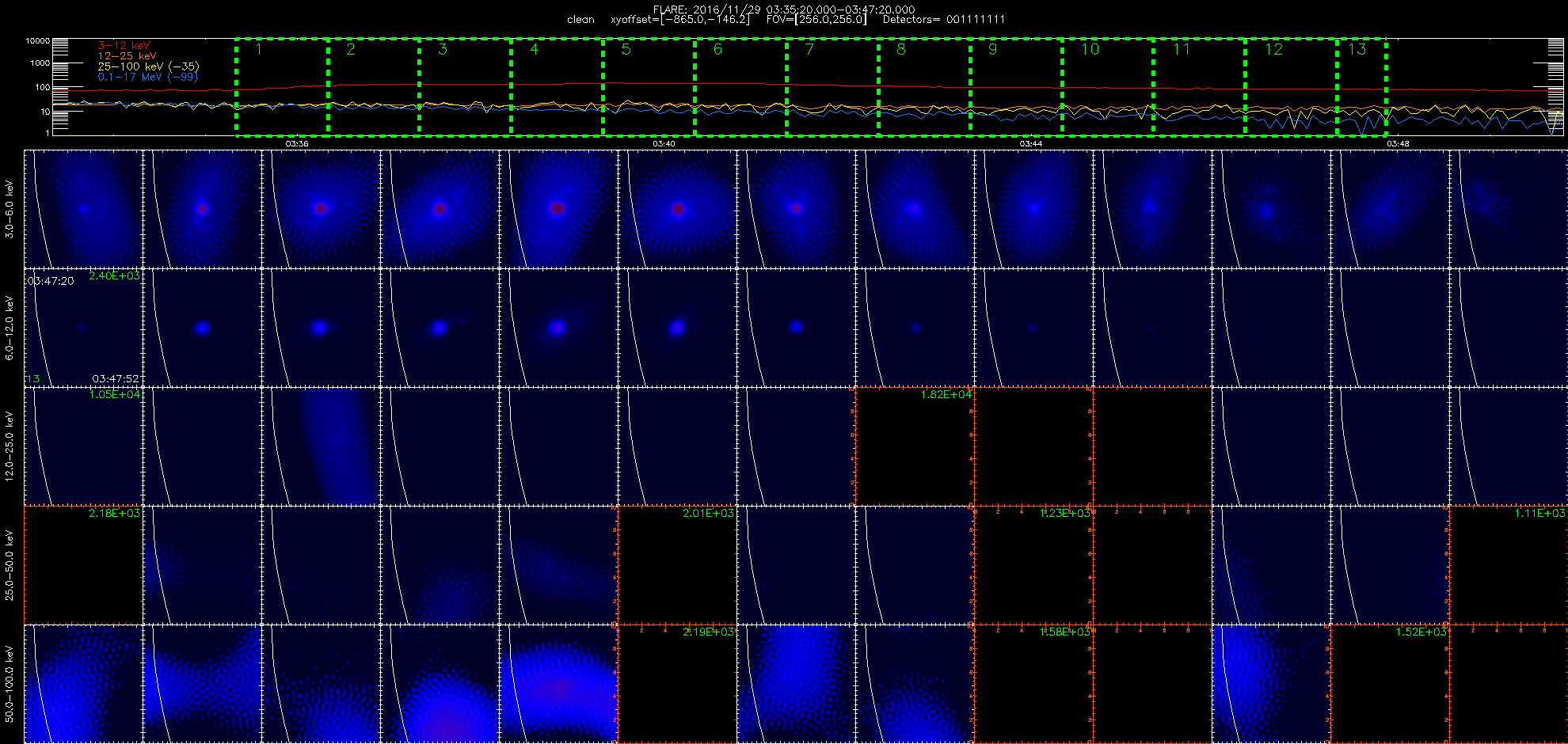Click the green 1.82E+04 value
The image size is (1568, 744).
[x=946, y=394]
